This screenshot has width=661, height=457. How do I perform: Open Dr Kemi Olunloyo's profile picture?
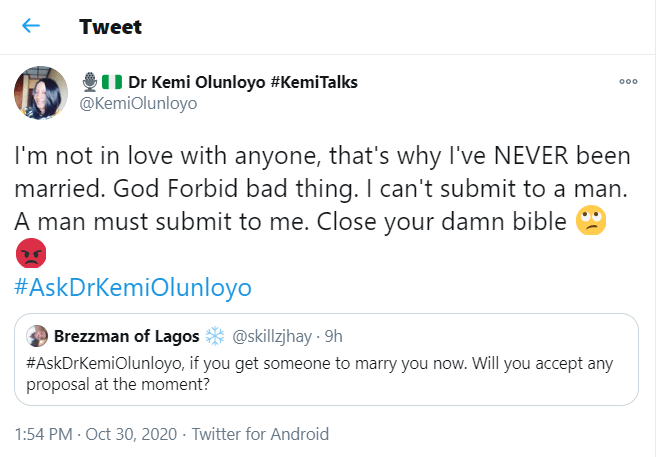coord(41,92)
